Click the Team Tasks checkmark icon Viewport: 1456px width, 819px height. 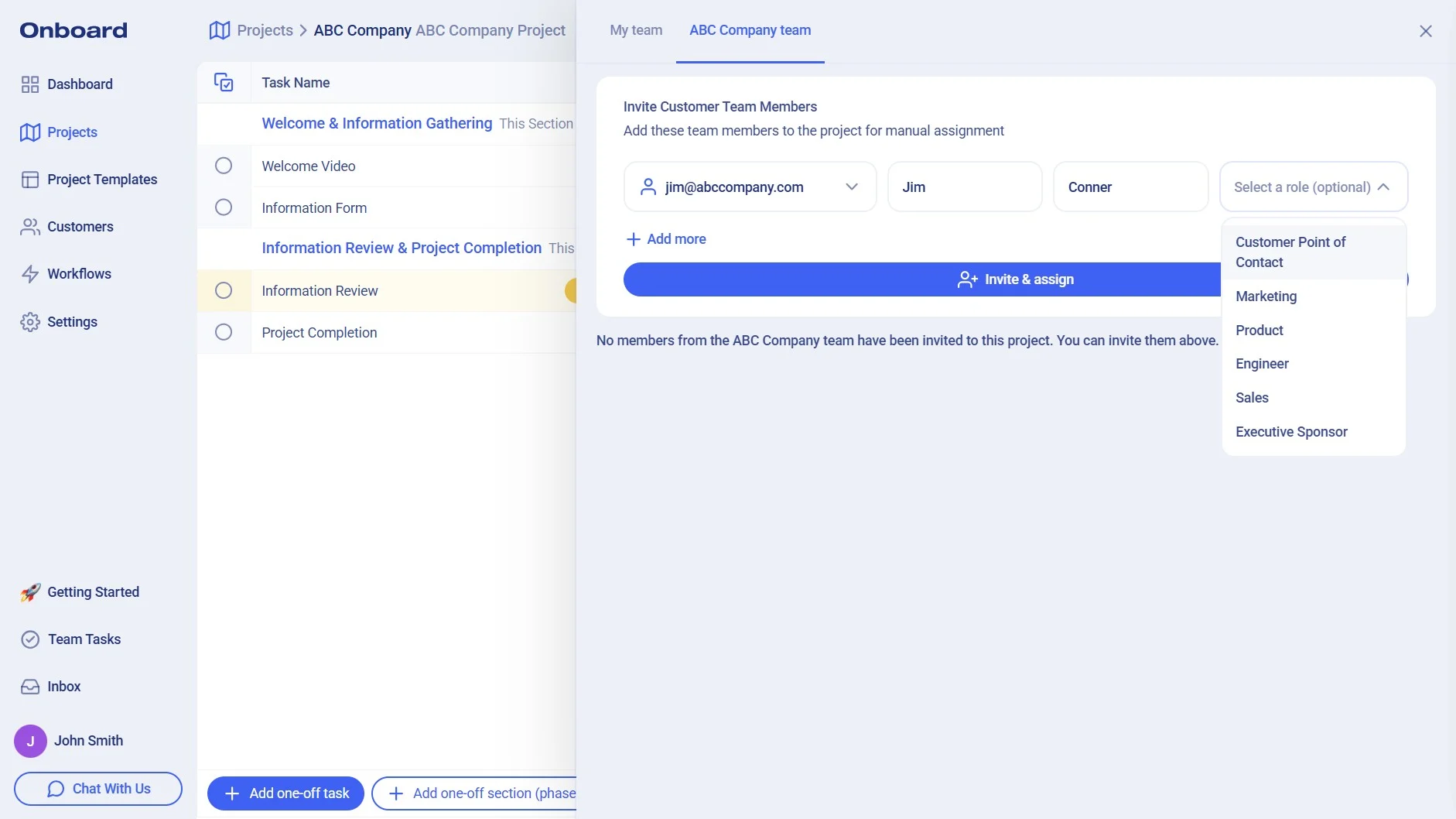[30, 639]
